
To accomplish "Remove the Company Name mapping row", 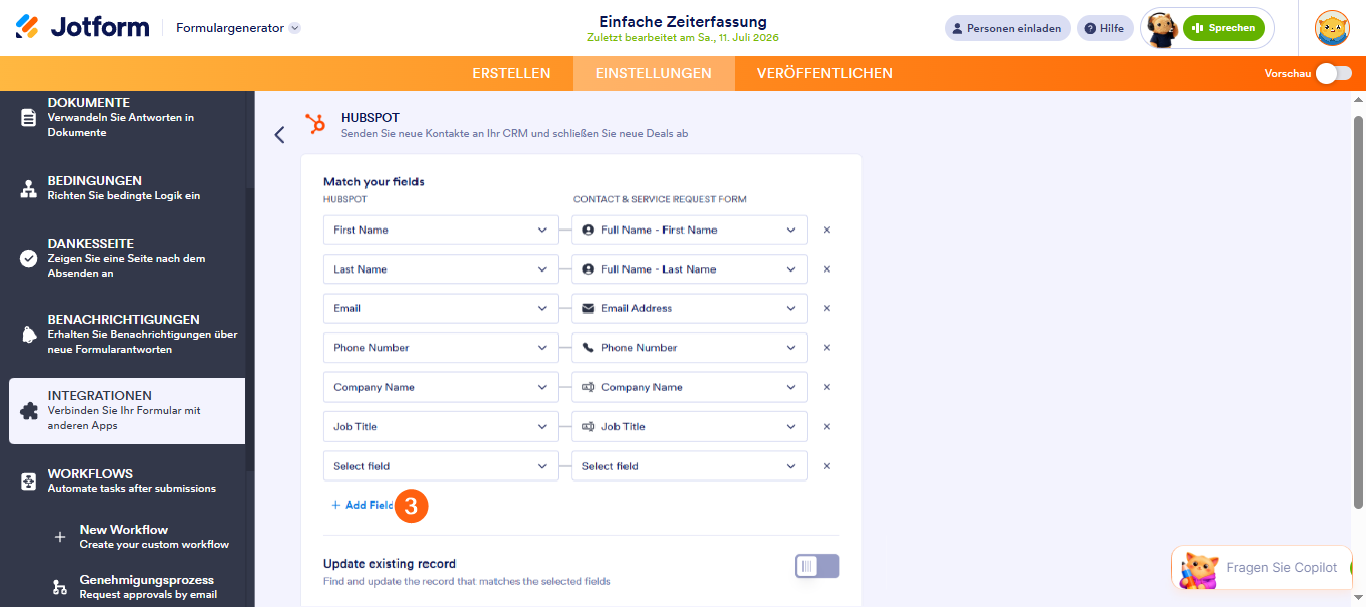I will click(827, 387).
